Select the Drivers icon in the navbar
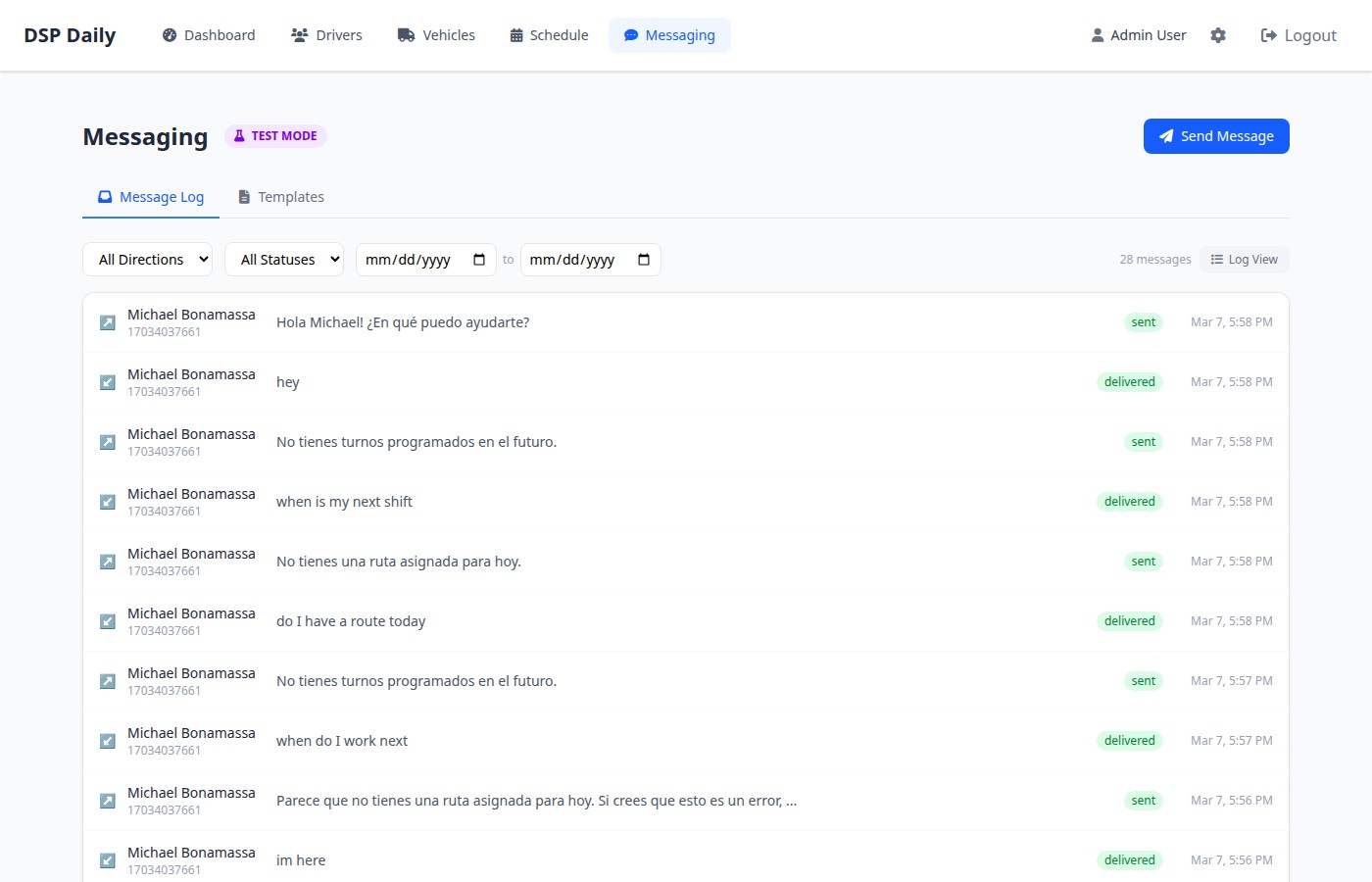 tap(299, 34)
